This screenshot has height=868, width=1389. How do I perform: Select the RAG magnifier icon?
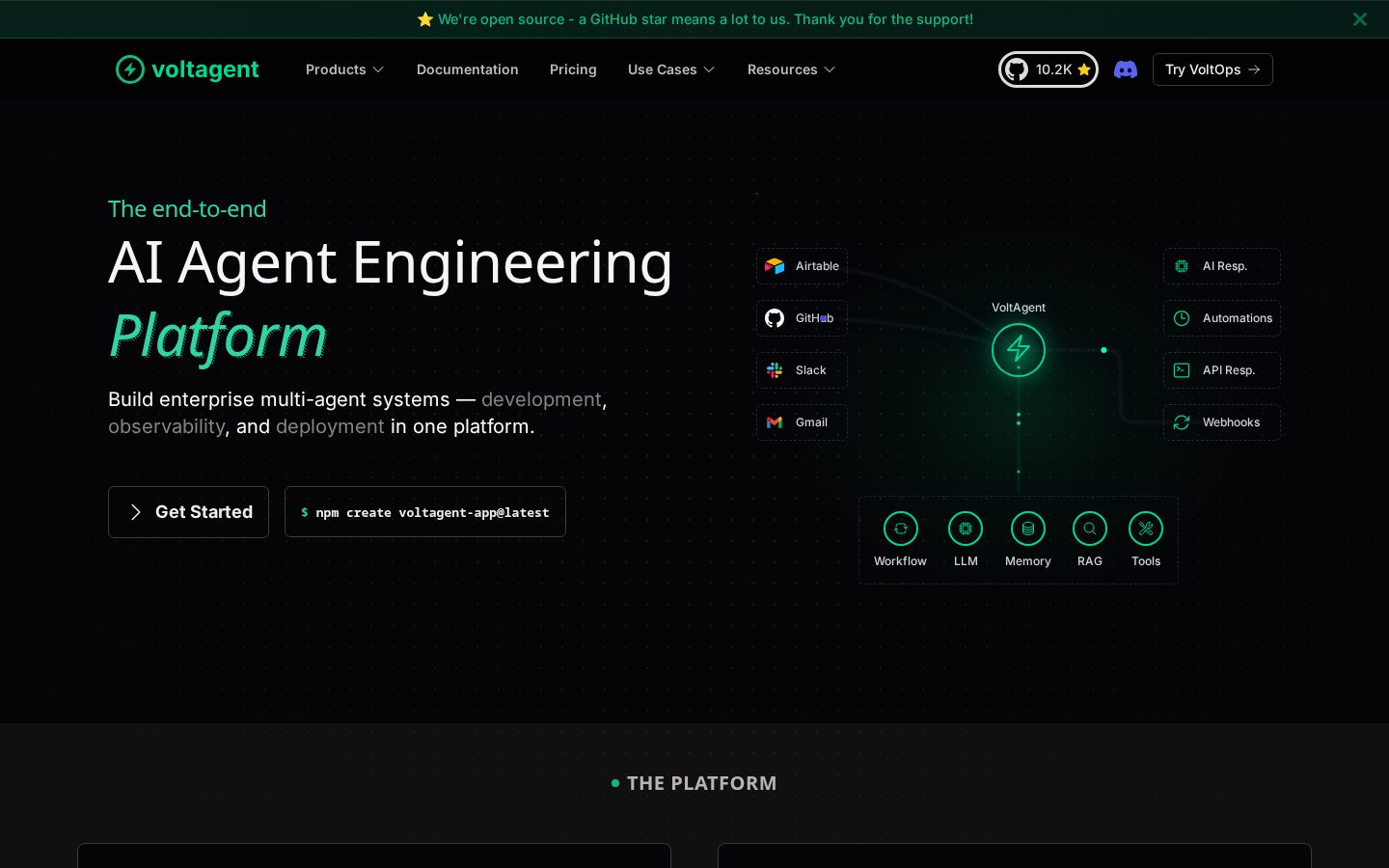[x=1090, y=529]
